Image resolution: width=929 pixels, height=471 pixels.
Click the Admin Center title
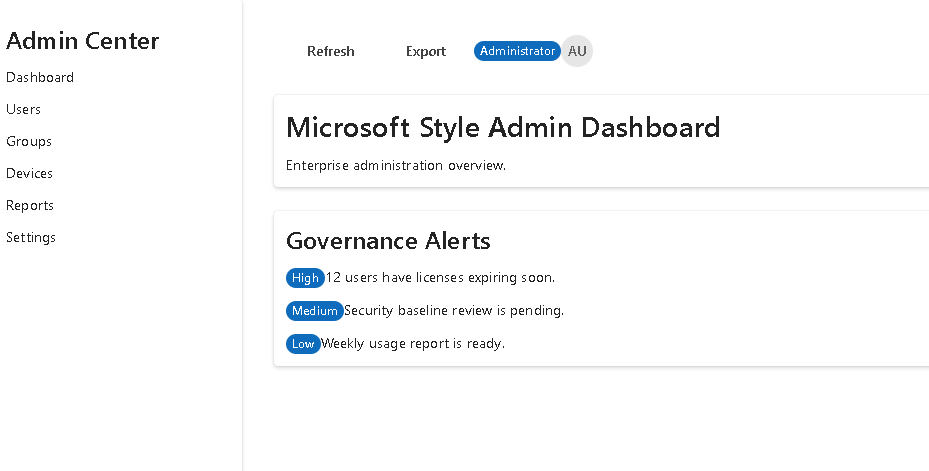point(82,41)
